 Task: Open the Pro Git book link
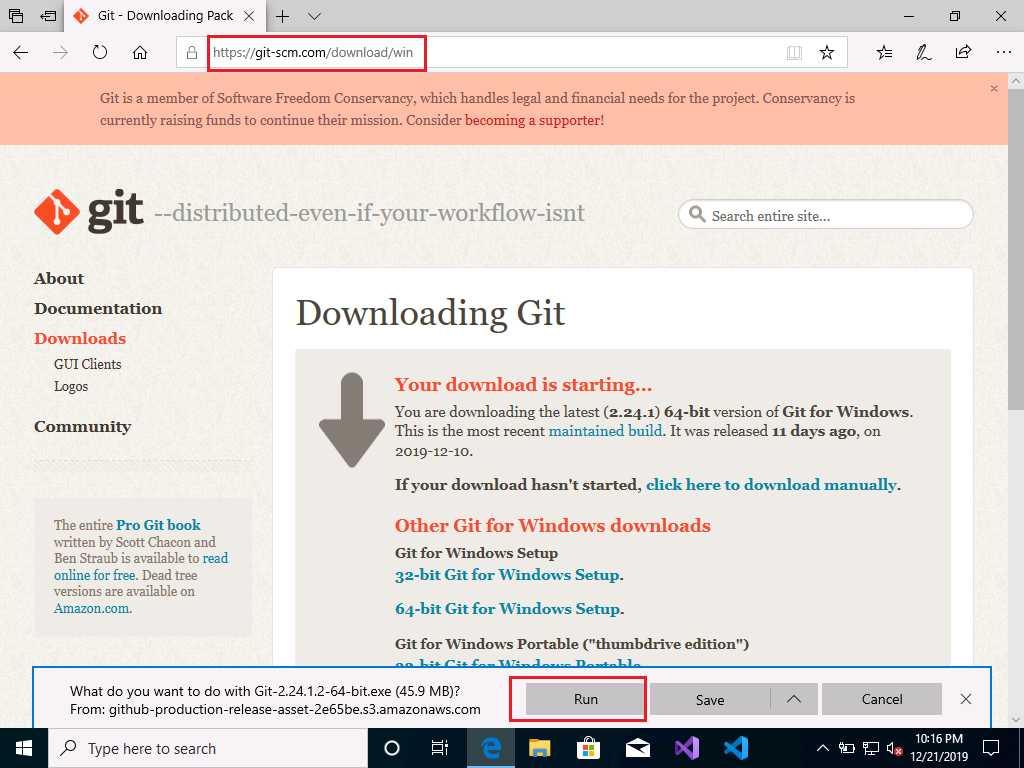pos(158,525)
